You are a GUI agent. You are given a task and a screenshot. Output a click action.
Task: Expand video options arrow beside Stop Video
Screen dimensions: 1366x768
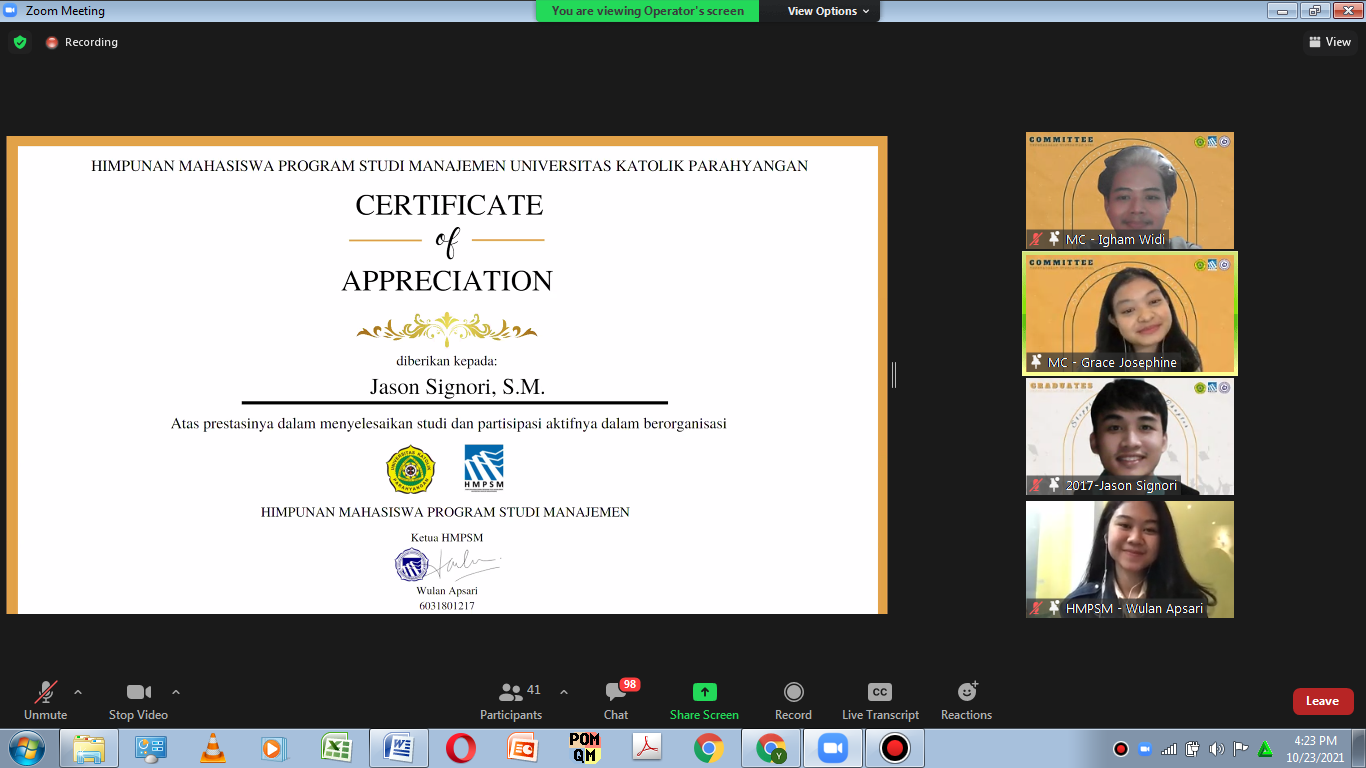(x=176, y=692)
